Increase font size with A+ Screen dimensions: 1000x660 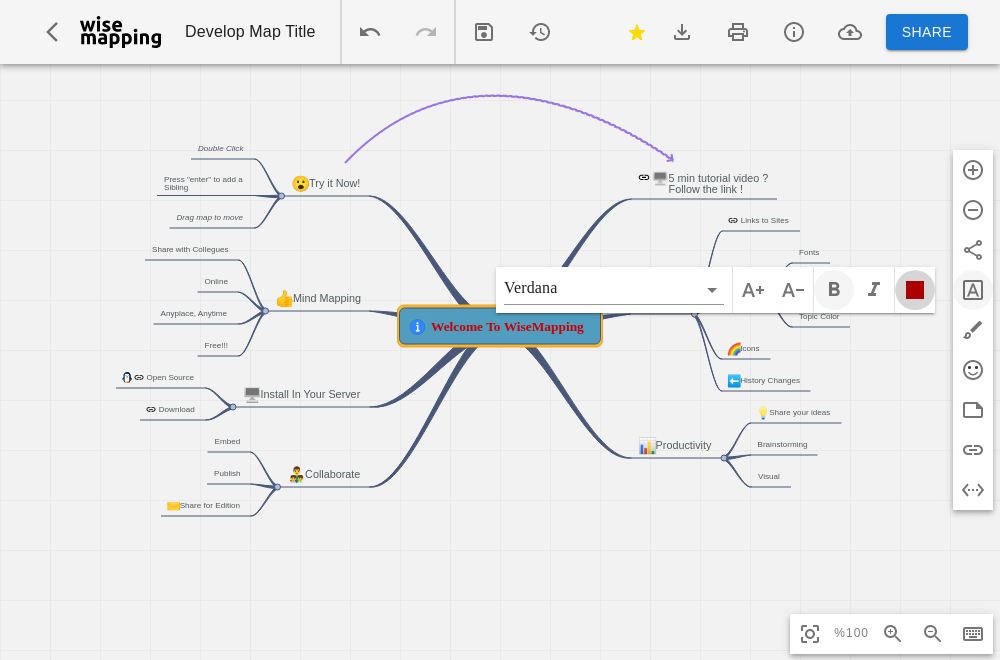pos(753,290)
